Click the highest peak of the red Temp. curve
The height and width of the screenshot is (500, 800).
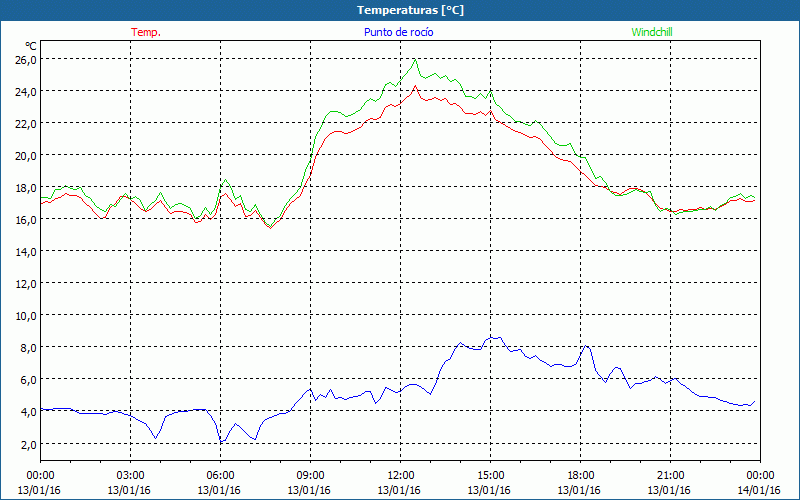click(x=415, y=86)
